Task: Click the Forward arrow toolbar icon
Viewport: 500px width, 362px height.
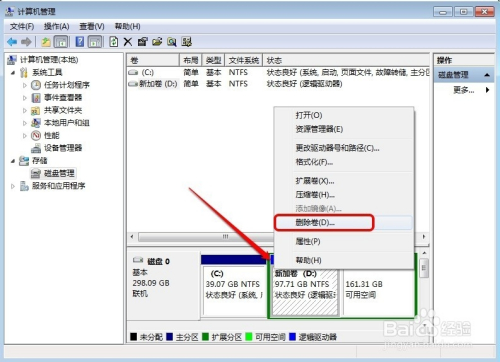Action: coord(26,42)
